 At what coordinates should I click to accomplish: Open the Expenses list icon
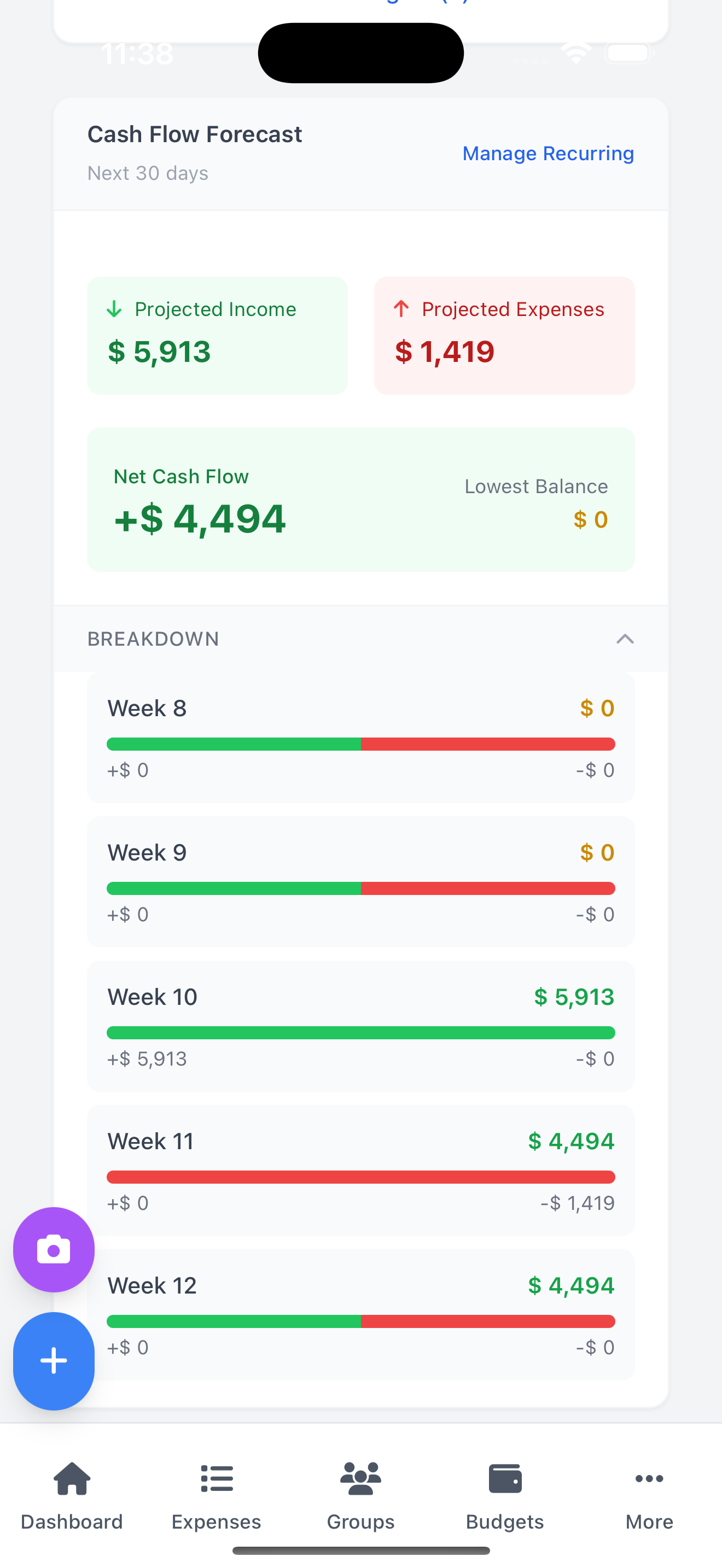coord(216,1479)
